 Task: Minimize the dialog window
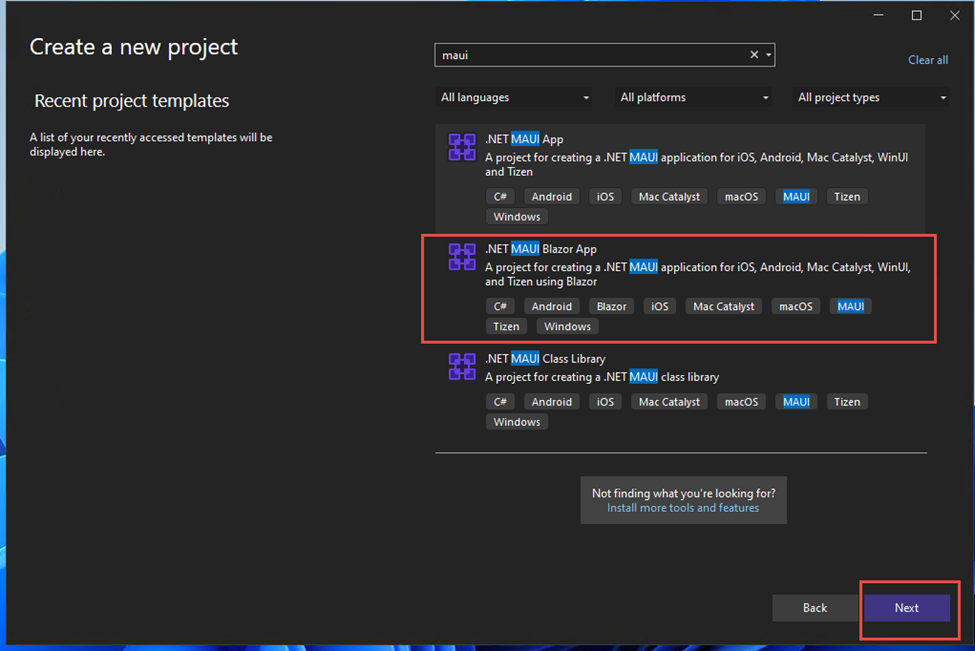[x=878, y=15]
